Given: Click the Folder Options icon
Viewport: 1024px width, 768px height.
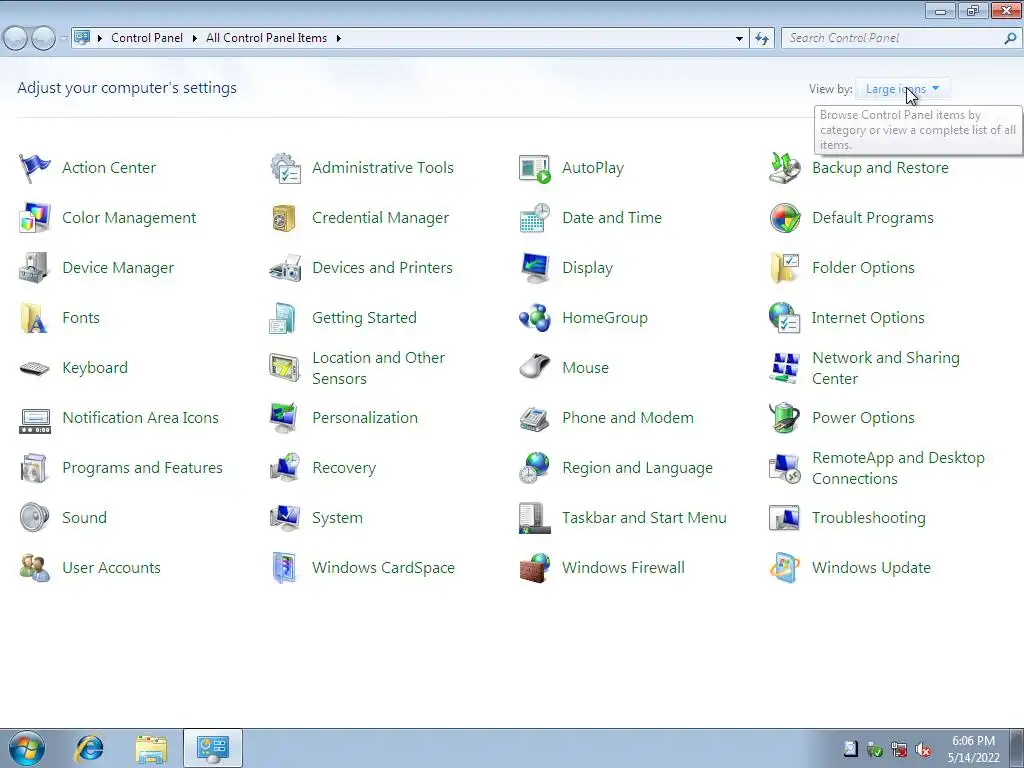Looking at the screenshot, I should [x=785, y=268].
